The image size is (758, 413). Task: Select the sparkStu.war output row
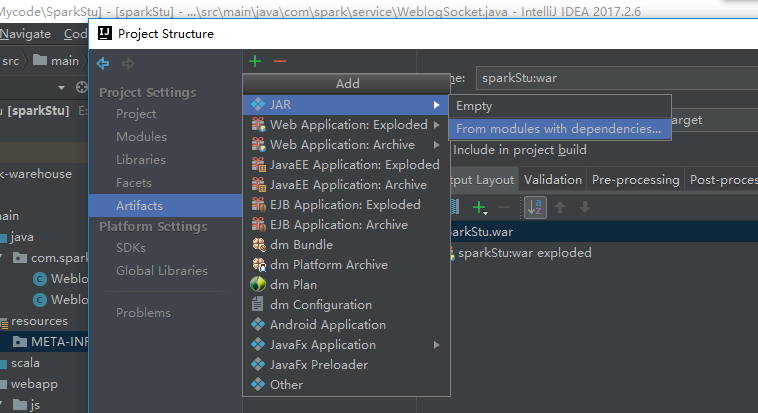coord(604,232)
